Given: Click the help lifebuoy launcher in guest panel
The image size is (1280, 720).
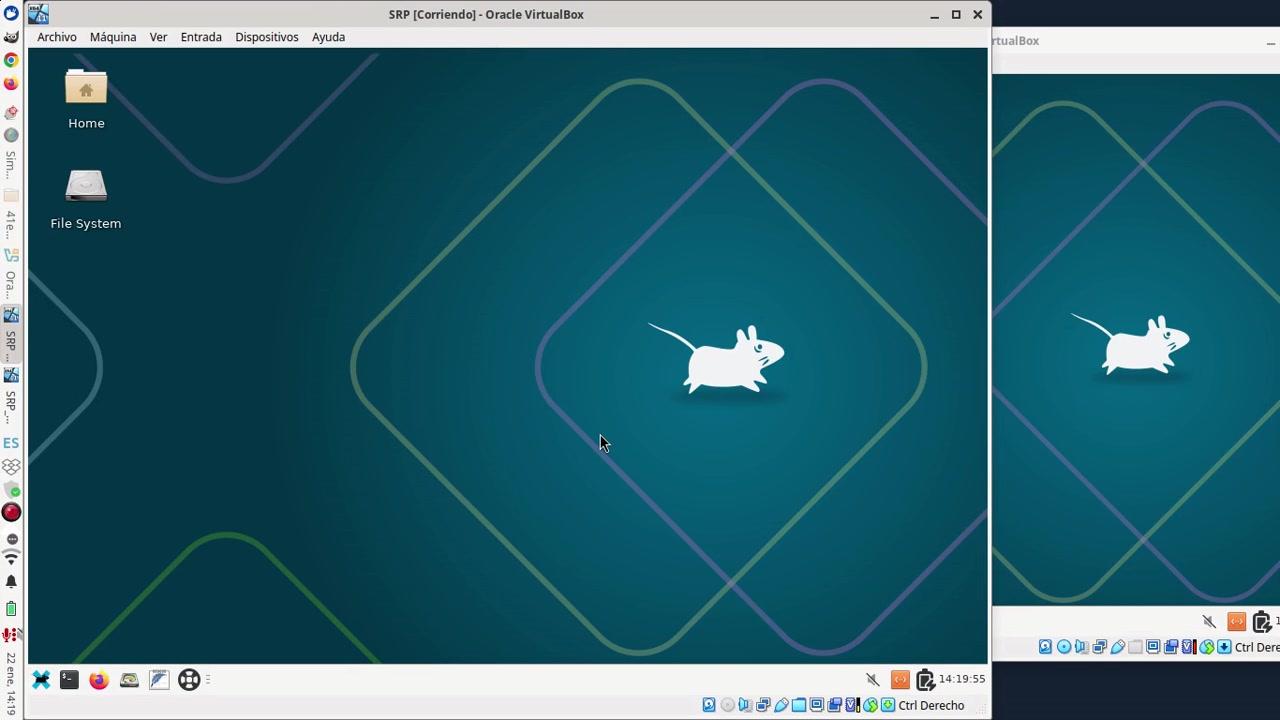Looking at the screenshot, I should pyautogui.click(x=189, y=680).
